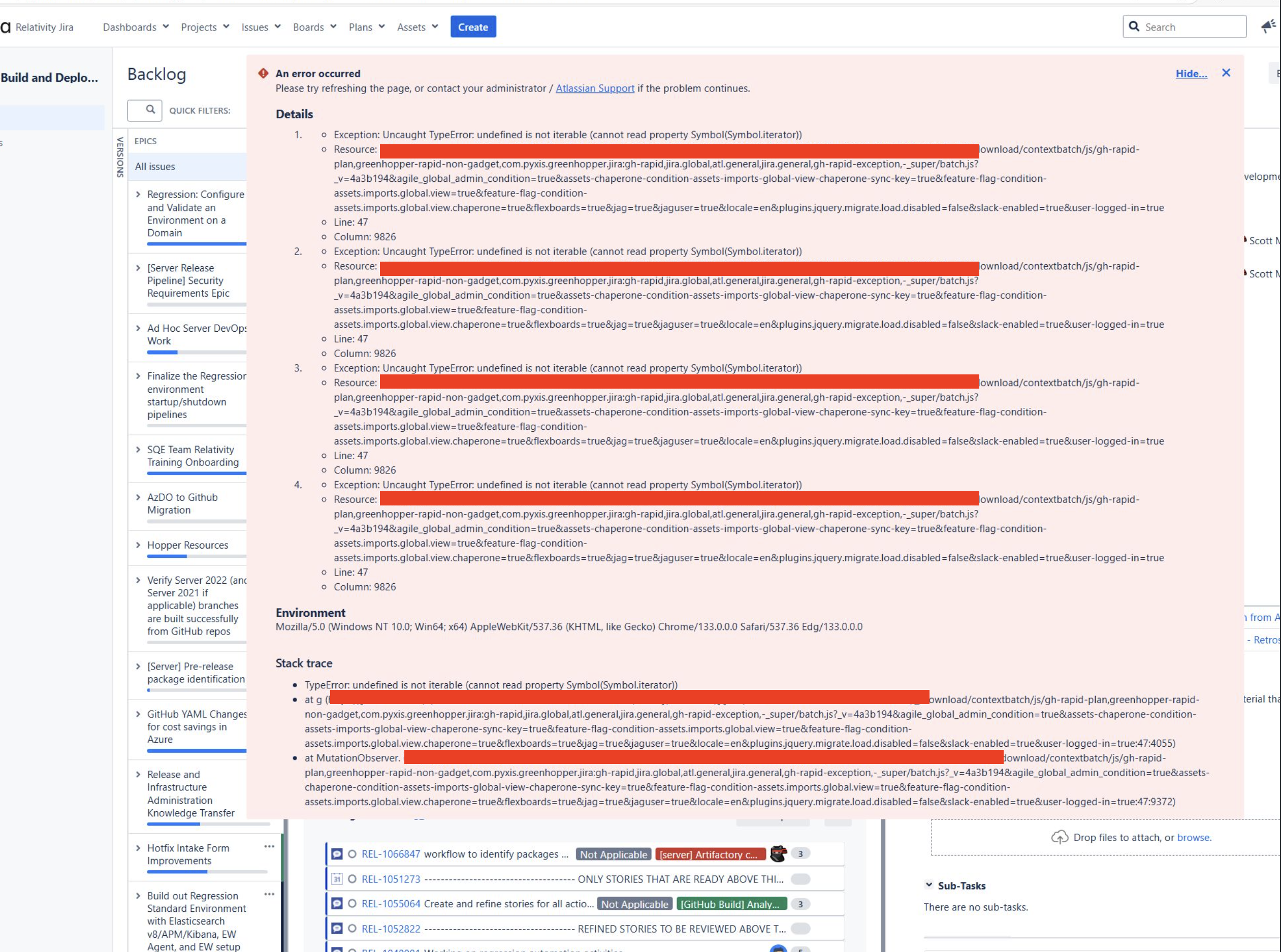Expand the Release and Infrastructure Administration epic
Image resolution: width=1281 pixels, height=952 pixels.
point(138,775)
